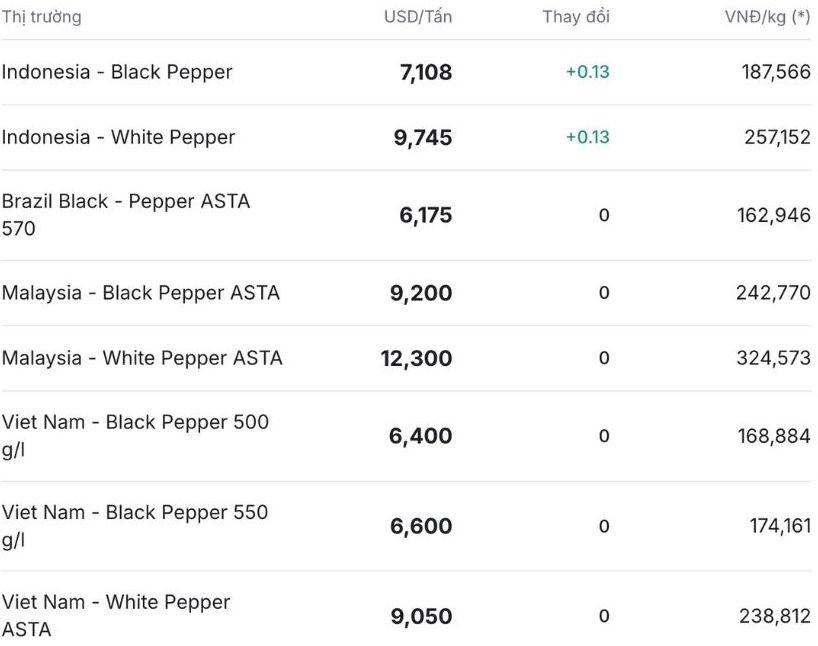The image size is (818, 646).
Task: Click the VNĐ/kg (*) column header
Action: pyautogui.click(x=767, y=17)
